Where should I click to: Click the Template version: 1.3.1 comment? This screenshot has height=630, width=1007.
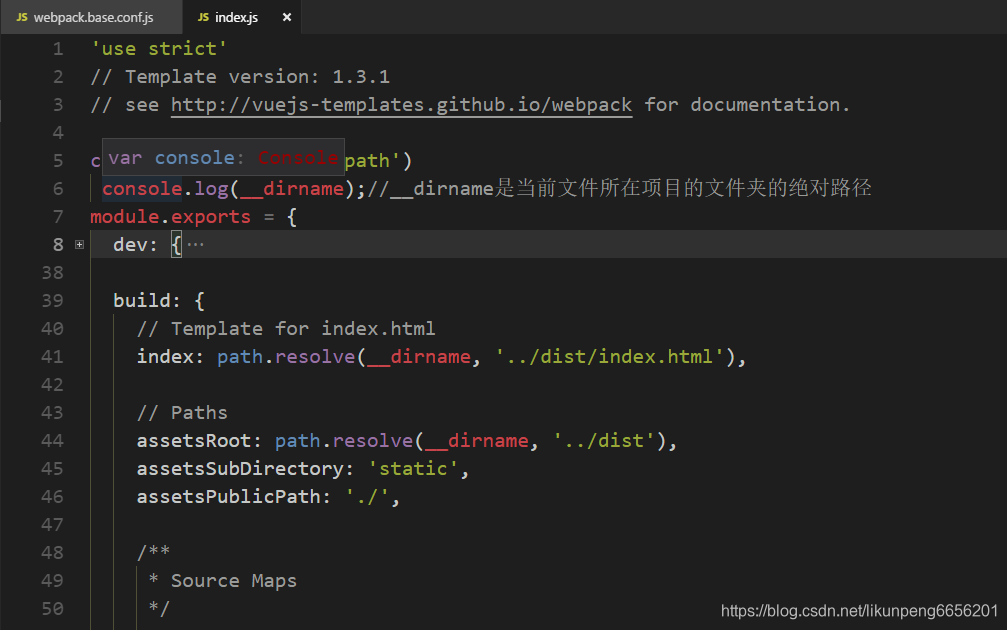(x=240, y=77)
